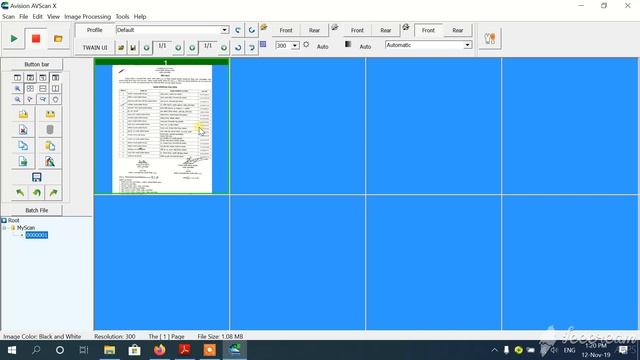Click the paste clipboard icon in Button bar

point(50,146)
